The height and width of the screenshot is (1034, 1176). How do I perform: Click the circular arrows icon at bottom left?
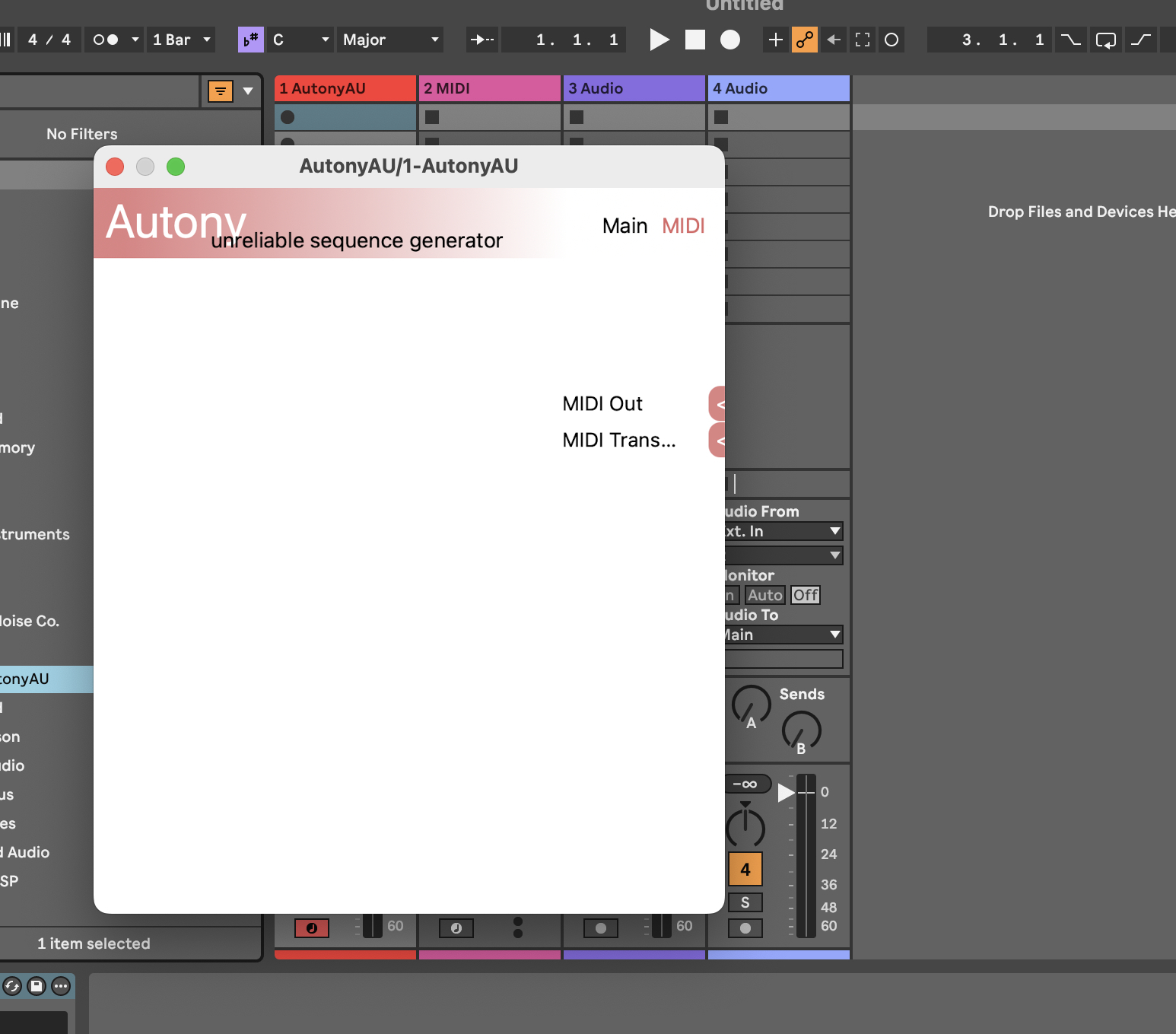pos(12,987)
